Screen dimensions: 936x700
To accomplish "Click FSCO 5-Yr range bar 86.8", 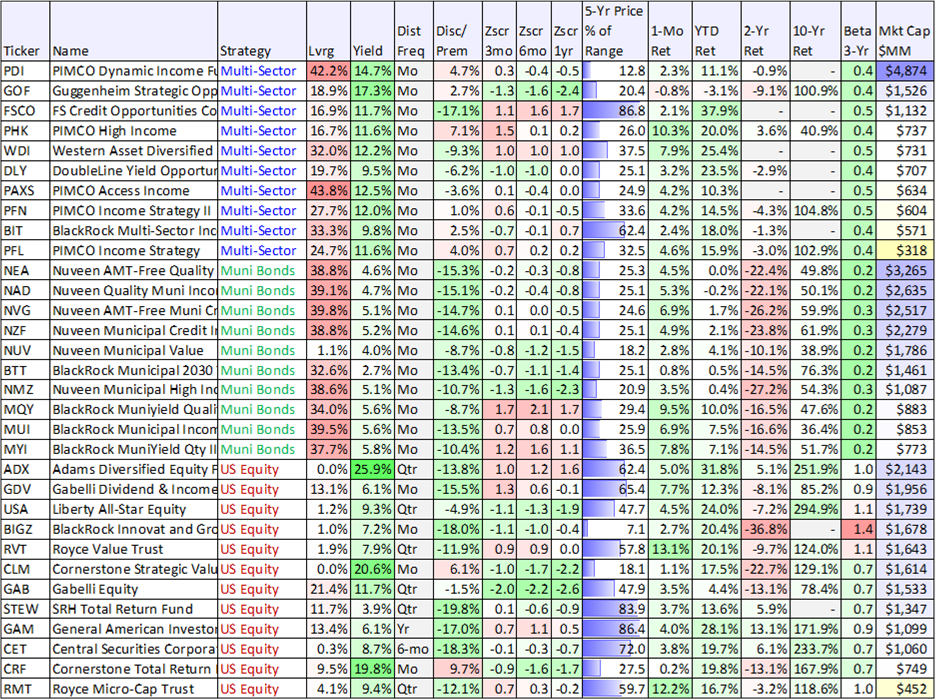I will pyautogui.click(x=615, y=111).
